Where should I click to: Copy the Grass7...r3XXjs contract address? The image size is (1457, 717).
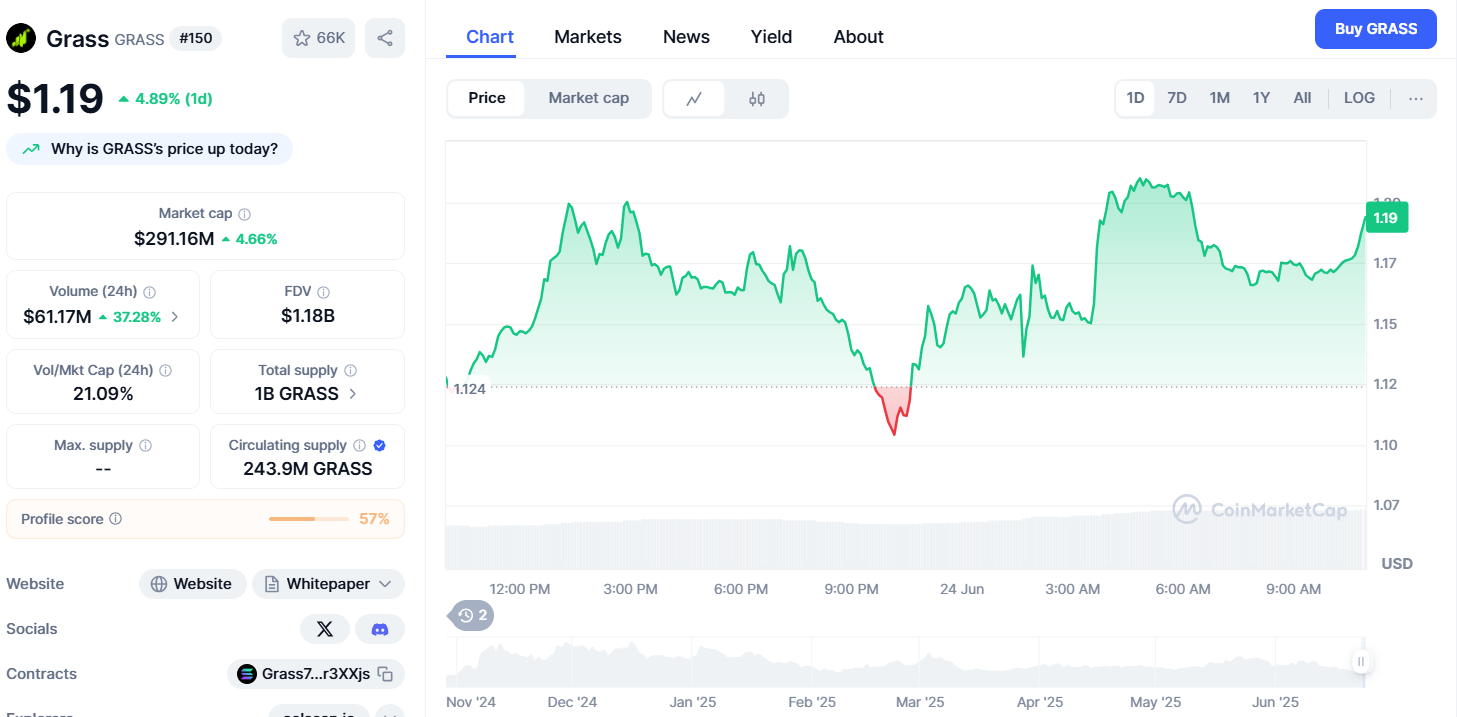[385, 674]
